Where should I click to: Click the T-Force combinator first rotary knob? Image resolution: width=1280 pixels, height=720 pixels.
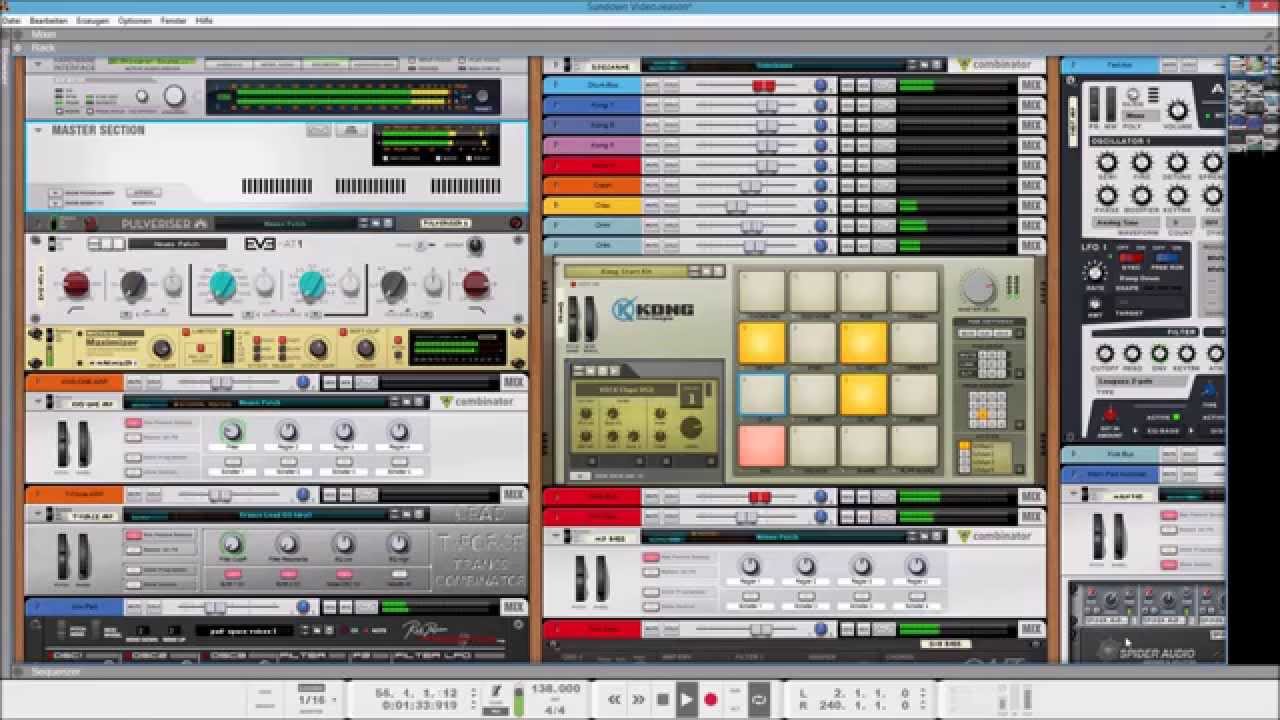click(x=232, y=544)
